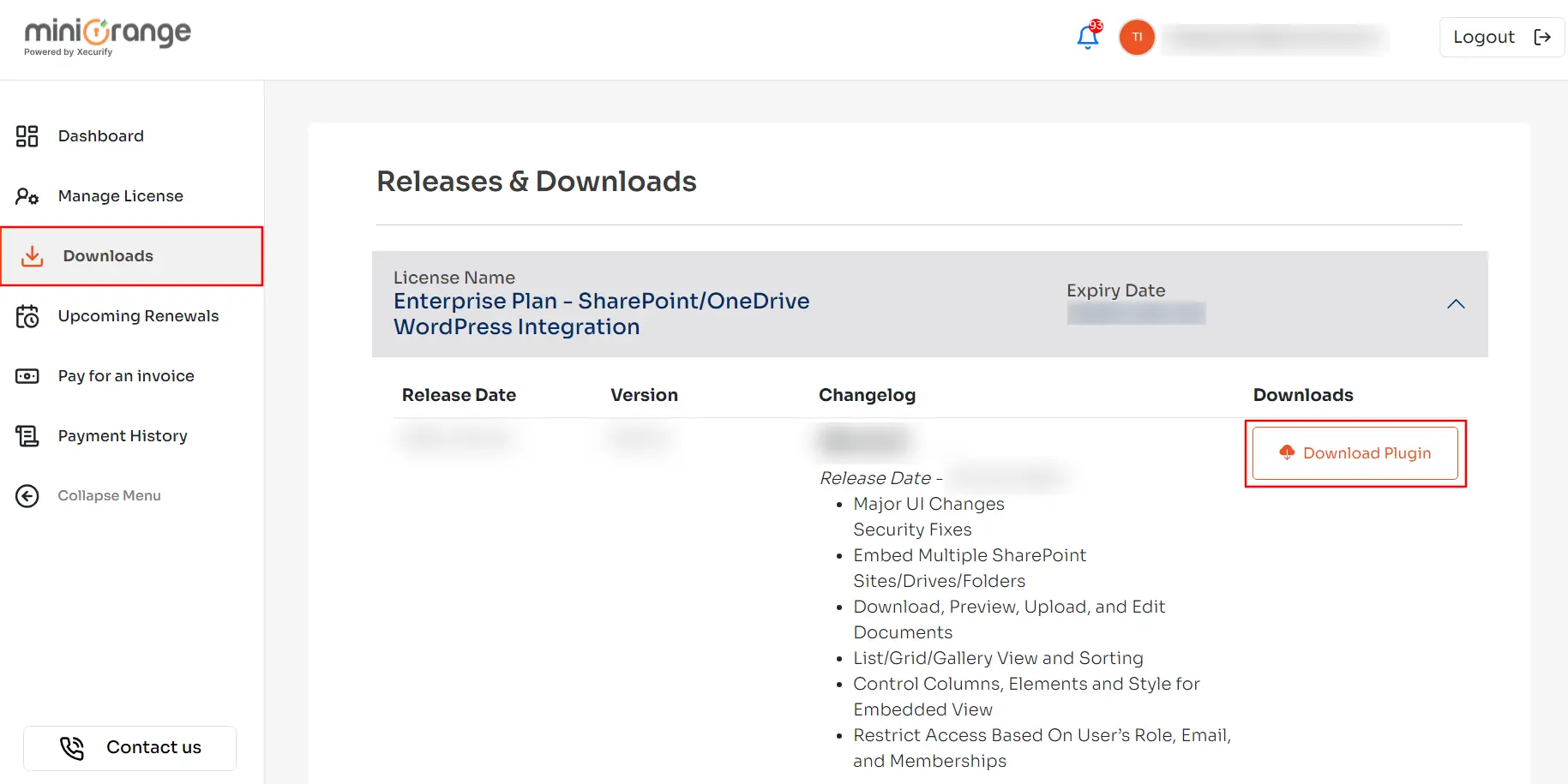Click the Changelog column header
This screenshot has height=784, width=1568.
pos(867,395)
